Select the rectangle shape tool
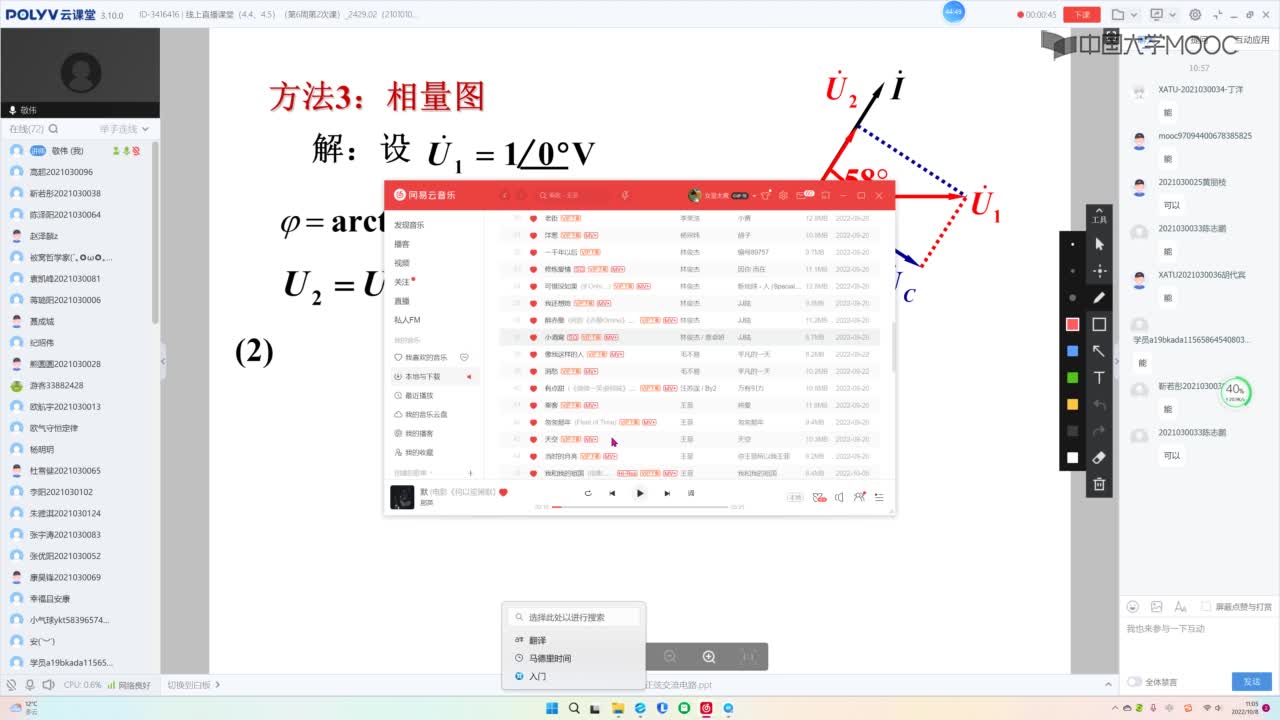The image size is (1280, 720). 1099,324
